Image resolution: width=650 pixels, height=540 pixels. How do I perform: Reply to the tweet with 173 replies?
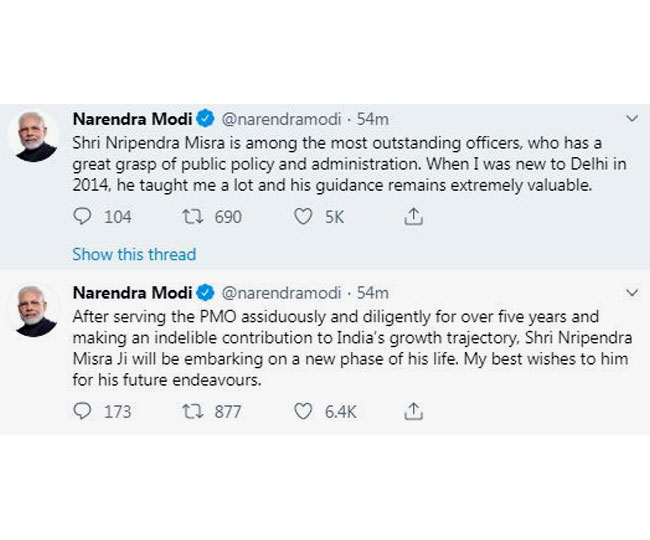(83, 411)
